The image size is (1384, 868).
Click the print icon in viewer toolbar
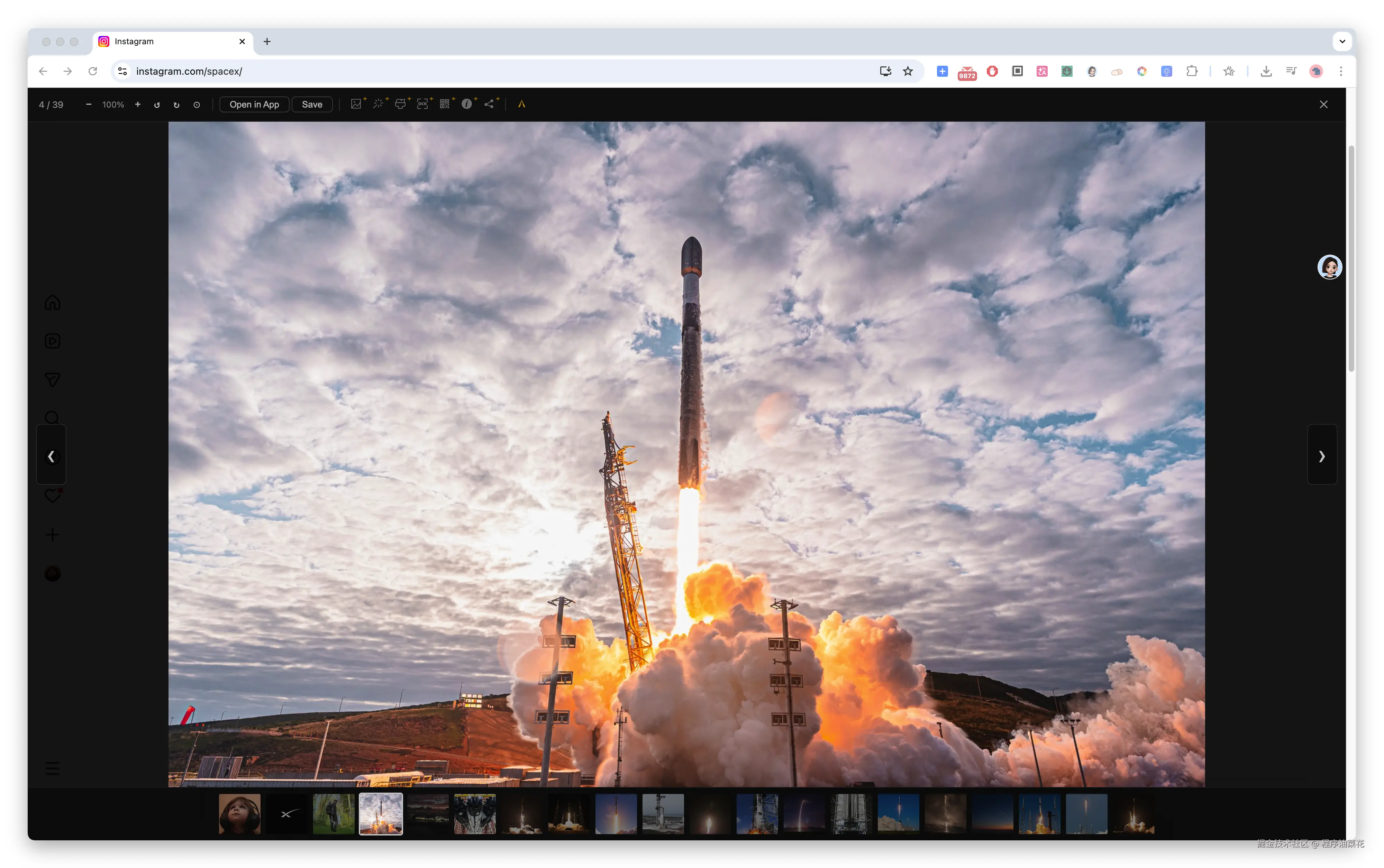400,104
